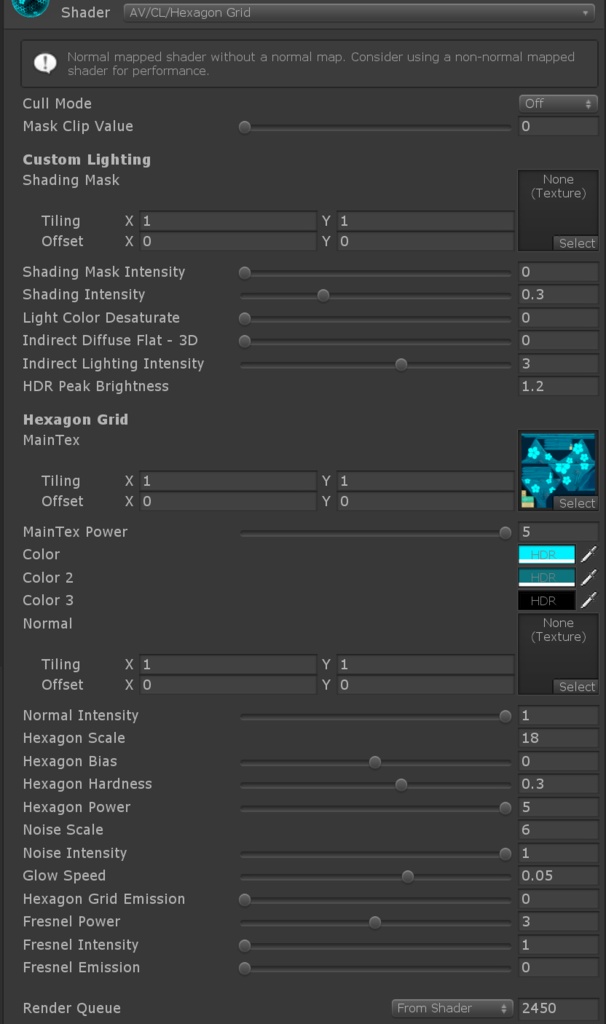Viewport: 606px width, 1024px height.
Task: Sample a color with the Color 2 eyedropper
Action: [x=590, y=577]
